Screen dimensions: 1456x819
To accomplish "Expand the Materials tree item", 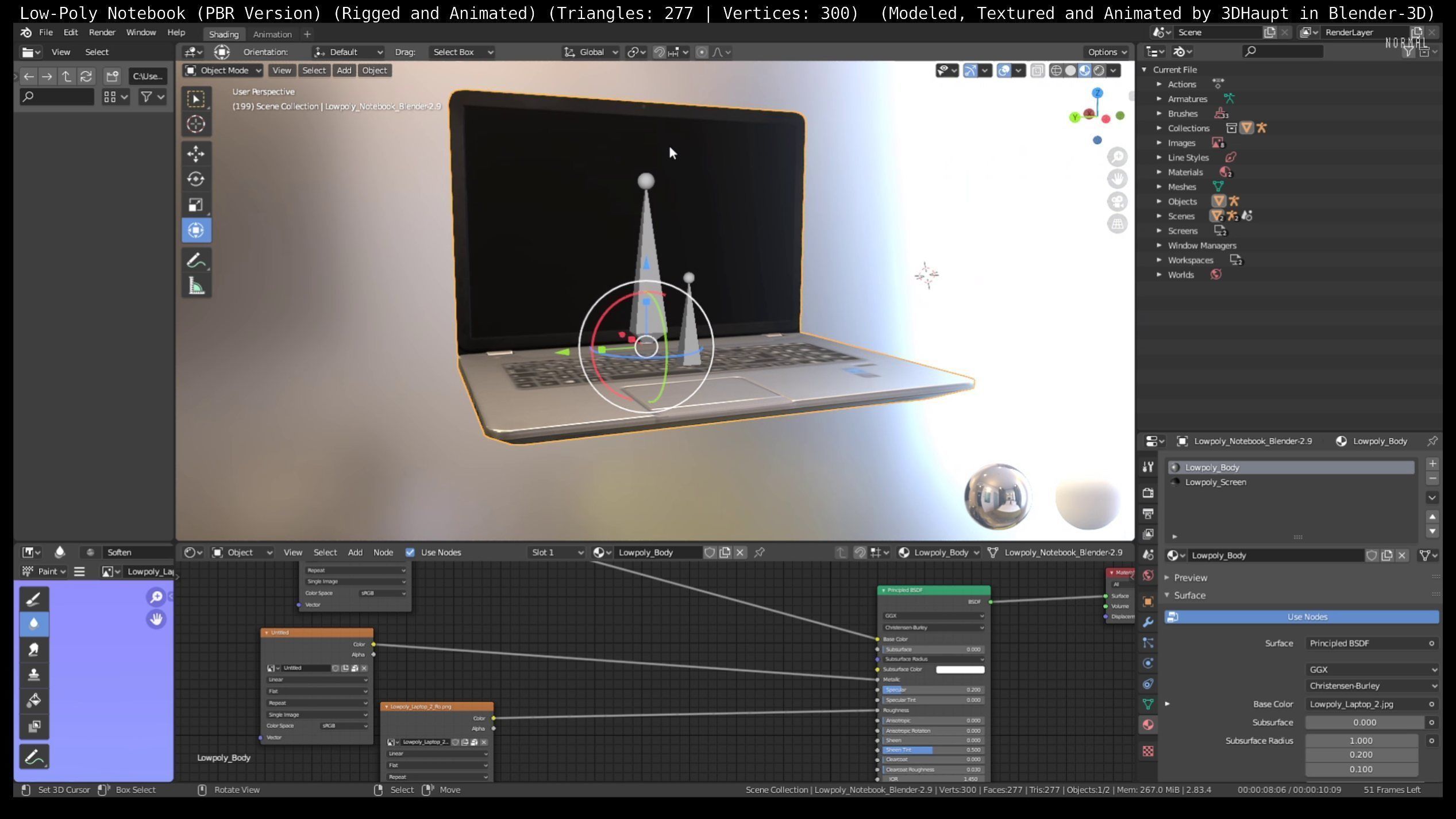I will pyautogui.click(x=1159, y=172).
